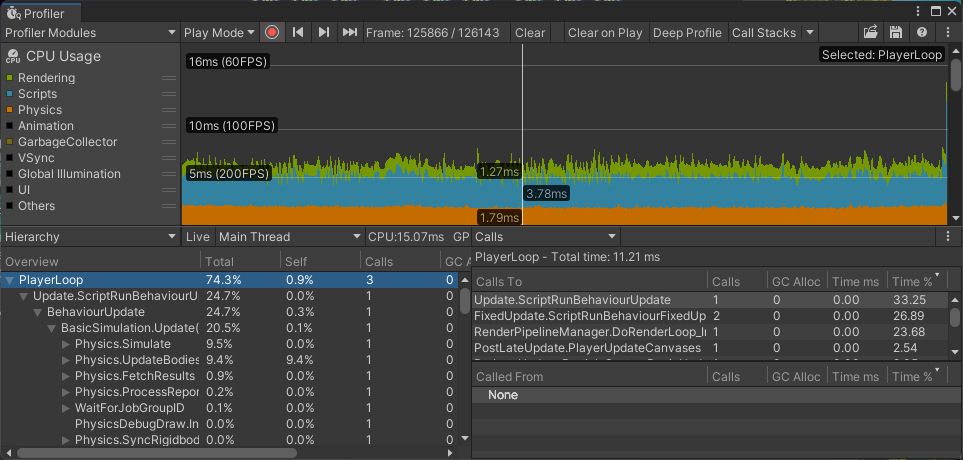Screen dimensions: 963x460
Task: Select RenderPipelineManager.DoRenderLoop row
Action: (711, 332)
